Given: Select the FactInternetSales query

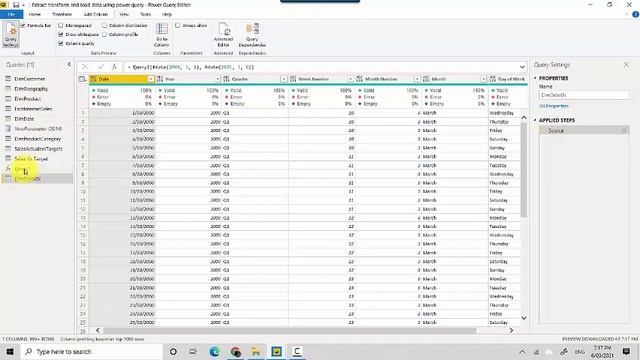Looking at the screenshot, I should click(33, 109).
